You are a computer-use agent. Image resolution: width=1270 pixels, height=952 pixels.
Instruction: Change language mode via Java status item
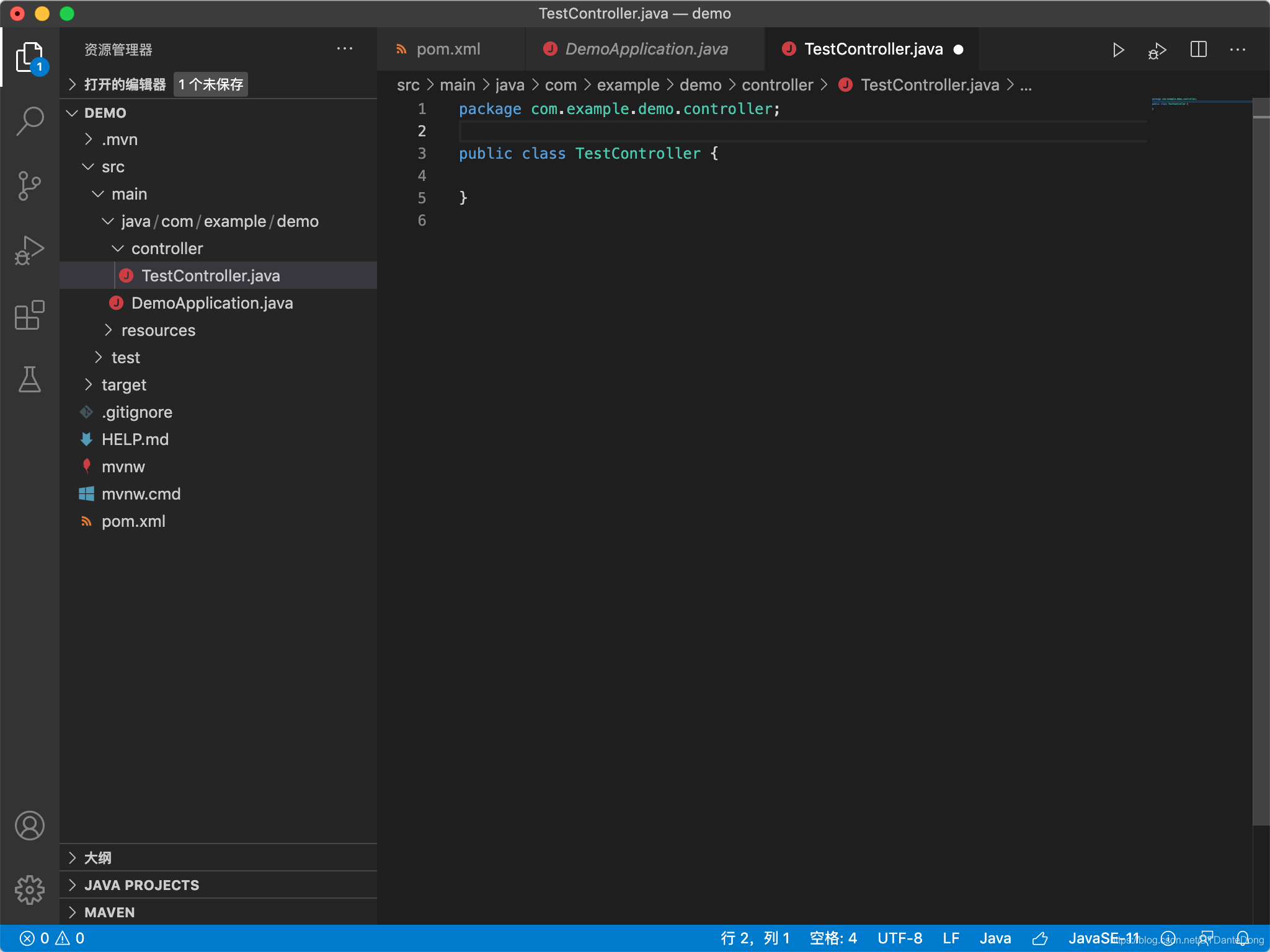click(995, 938)
